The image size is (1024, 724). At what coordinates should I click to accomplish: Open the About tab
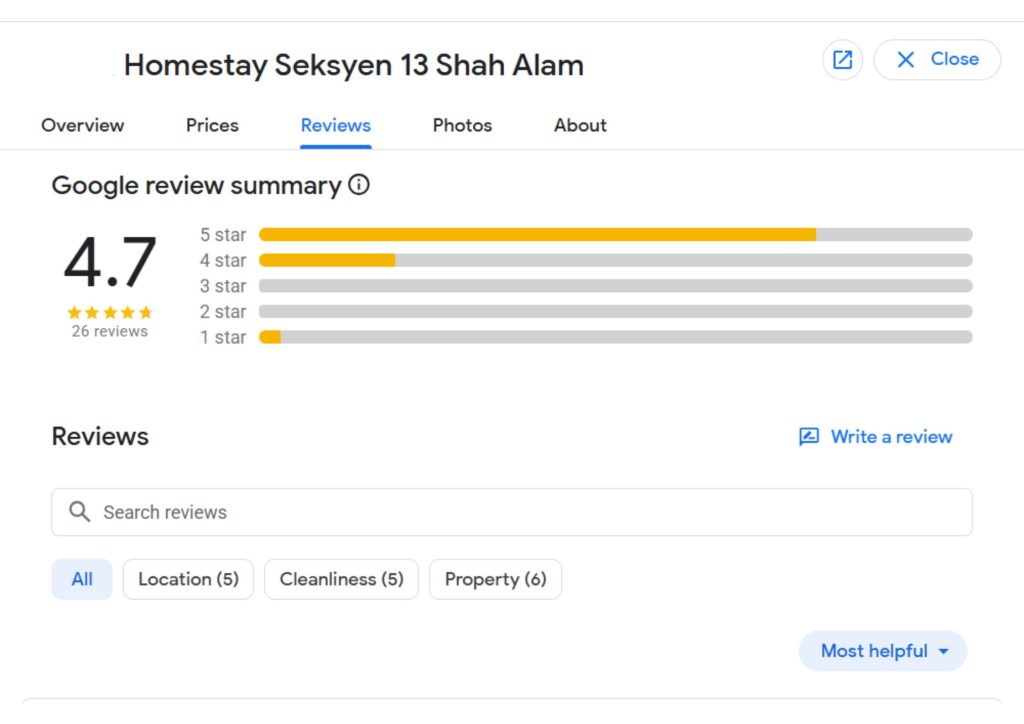580,125
